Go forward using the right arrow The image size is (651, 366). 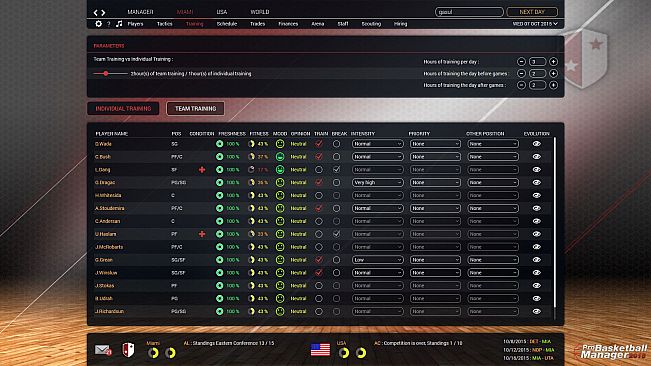tap(103, 12)
